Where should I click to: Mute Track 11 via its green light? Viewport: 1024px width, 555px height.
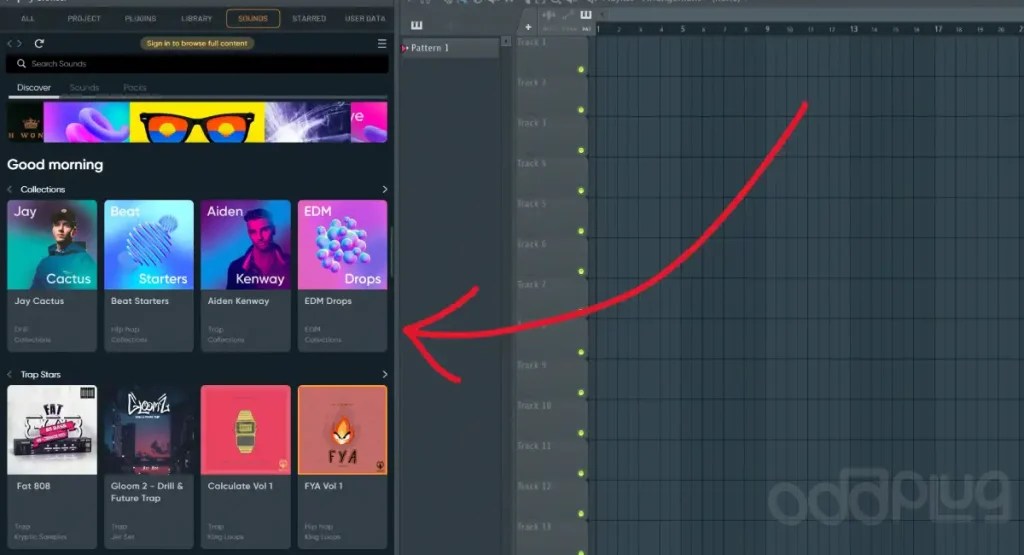(x=581, y=474)
